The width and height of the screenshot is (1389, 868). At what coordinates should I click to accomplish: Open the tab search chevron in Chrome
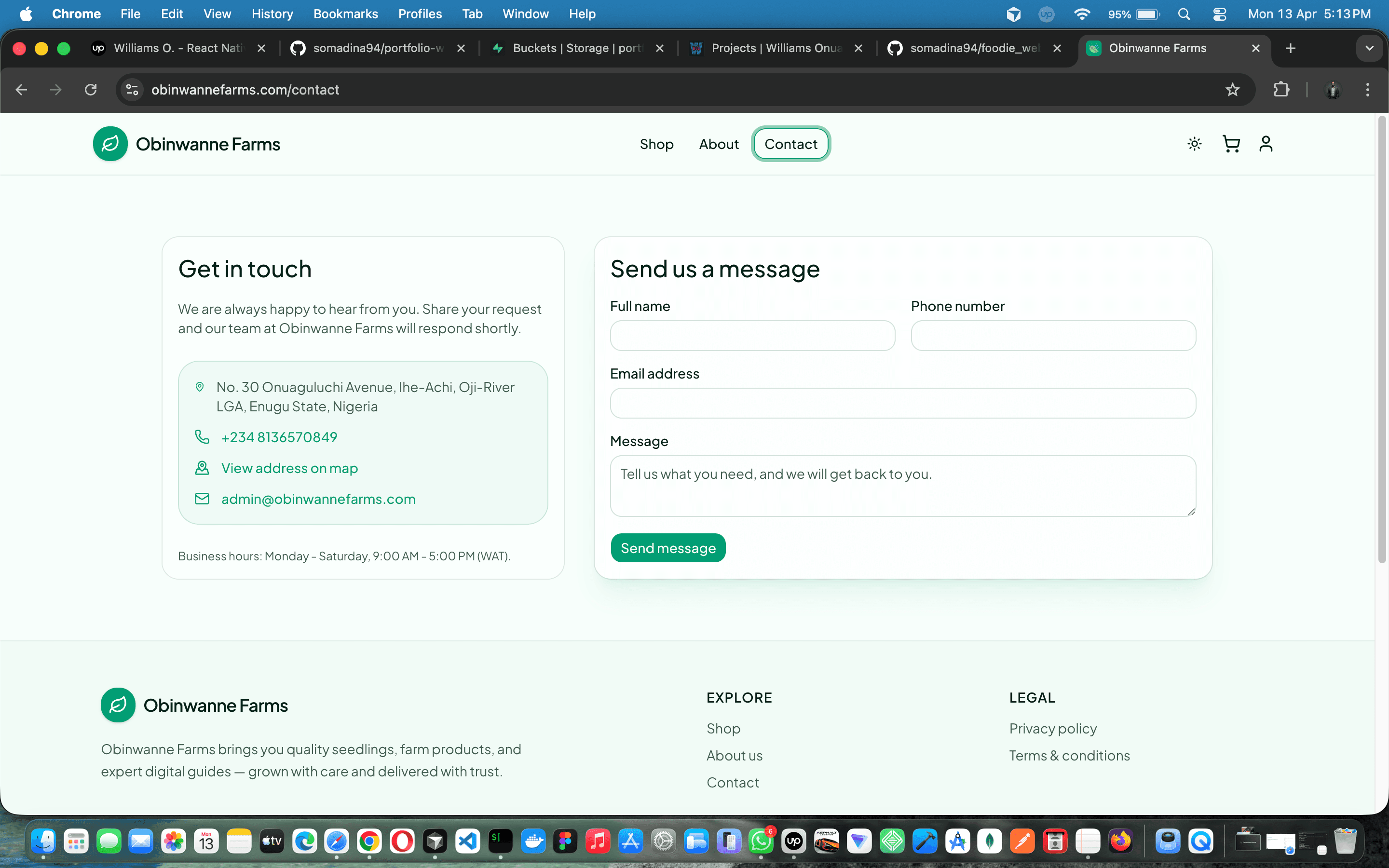(x=1370, y=48)
